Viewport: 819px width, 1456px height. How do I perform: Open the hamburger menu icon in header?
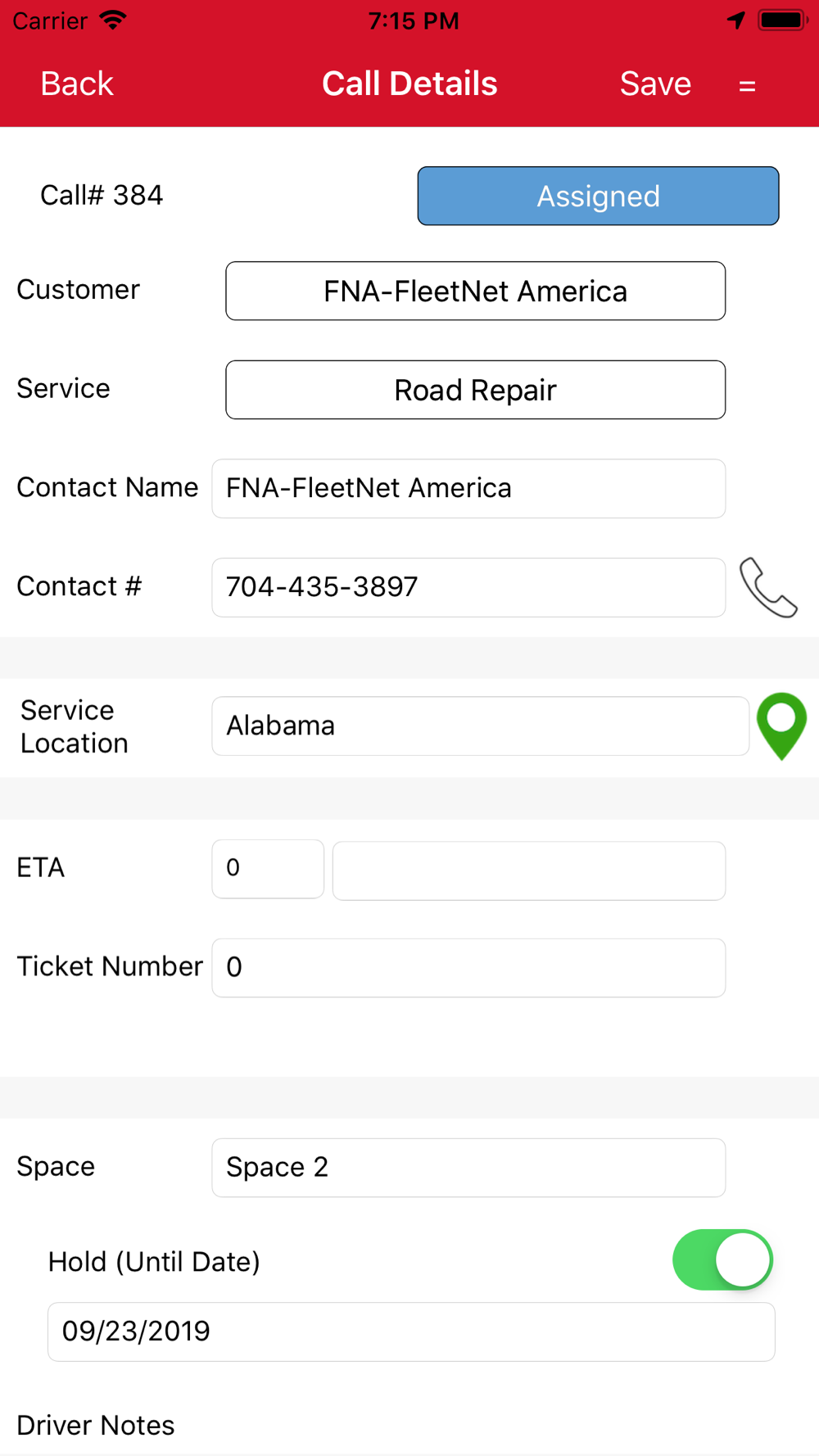[x=747, y=85]
